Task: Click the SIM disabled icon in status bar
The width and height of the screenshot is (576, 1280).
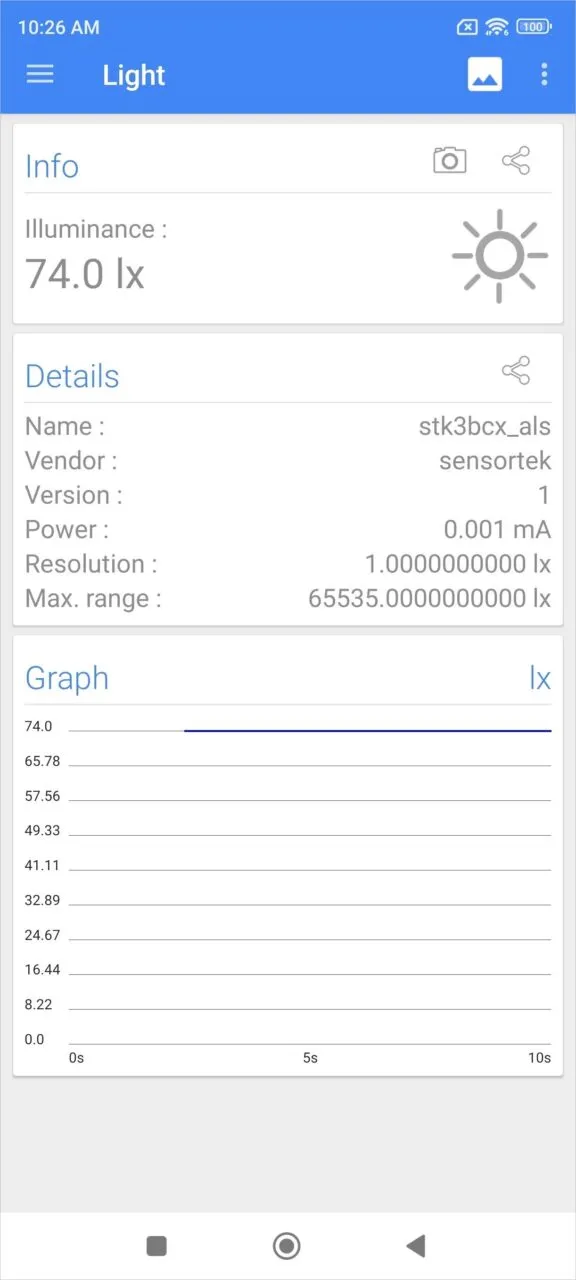Action: 465,27
